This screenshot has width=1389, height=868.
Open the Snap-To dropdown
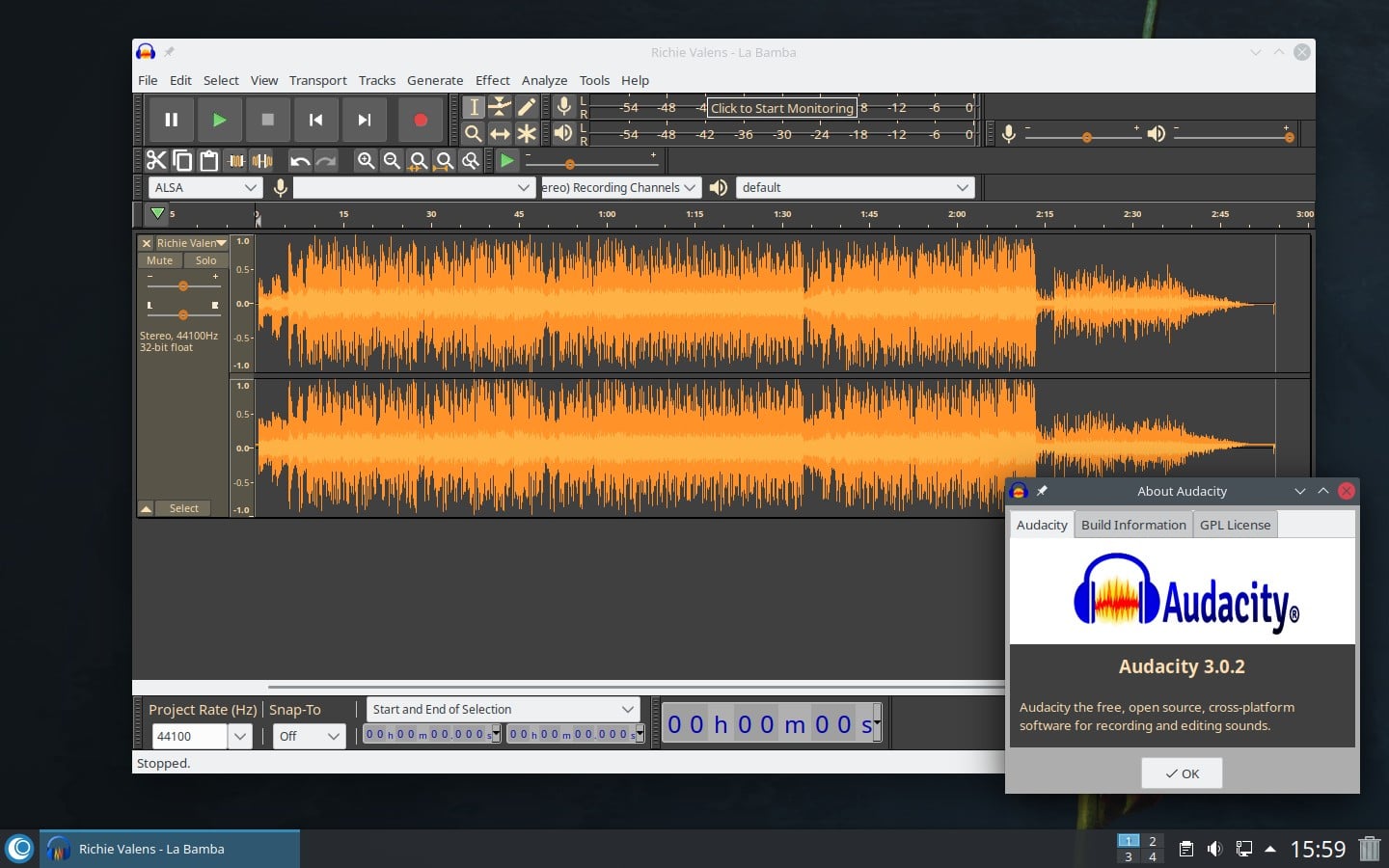(x=309, y=736)
